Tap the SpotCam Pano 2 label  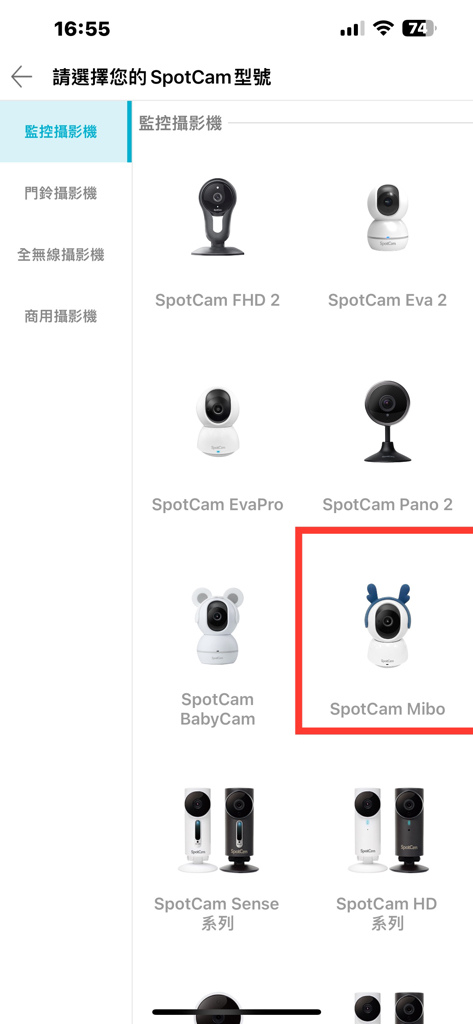click(387, 505)
